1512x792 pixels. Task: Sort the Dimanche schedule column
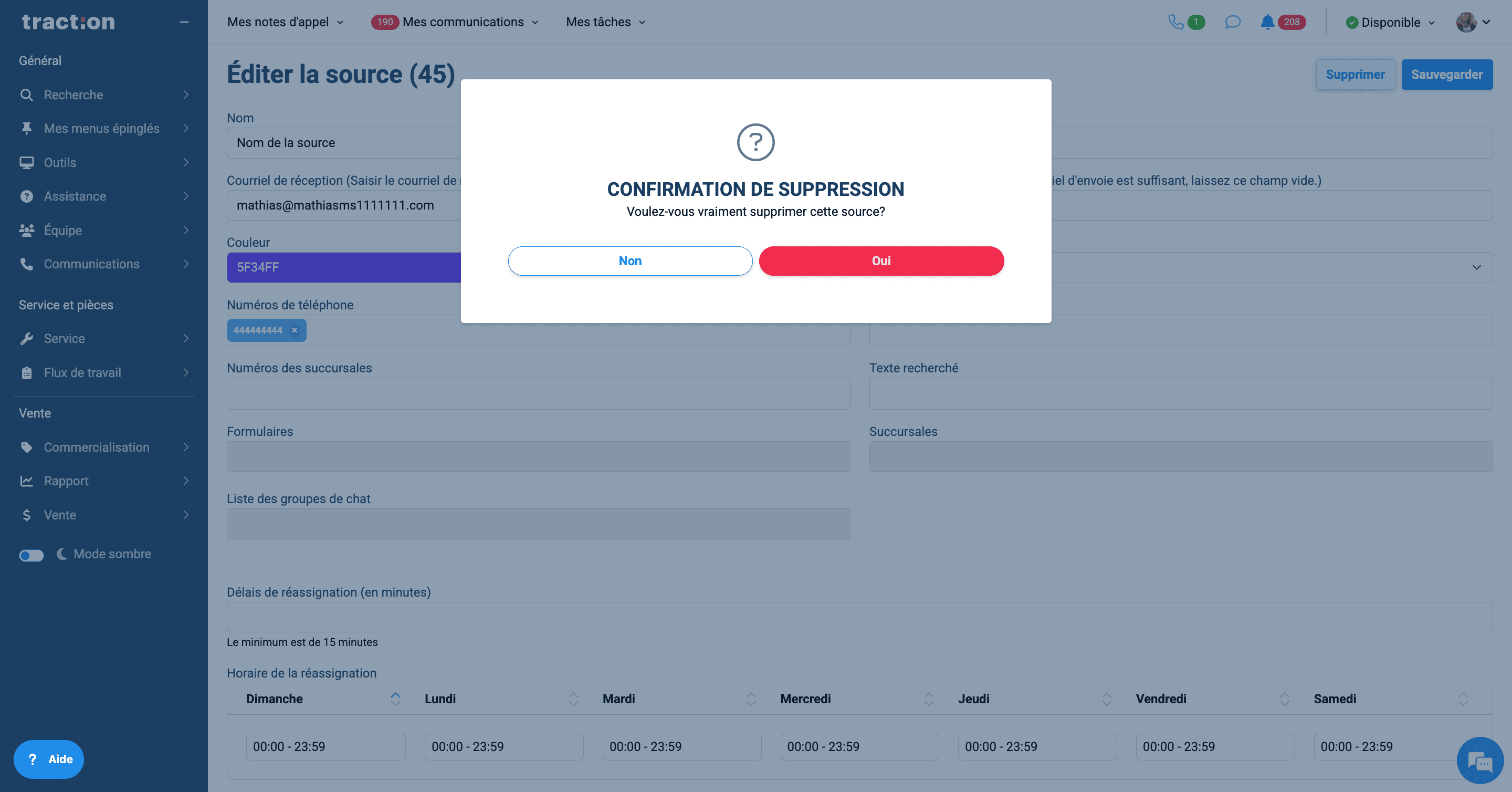tap(395, 699)
